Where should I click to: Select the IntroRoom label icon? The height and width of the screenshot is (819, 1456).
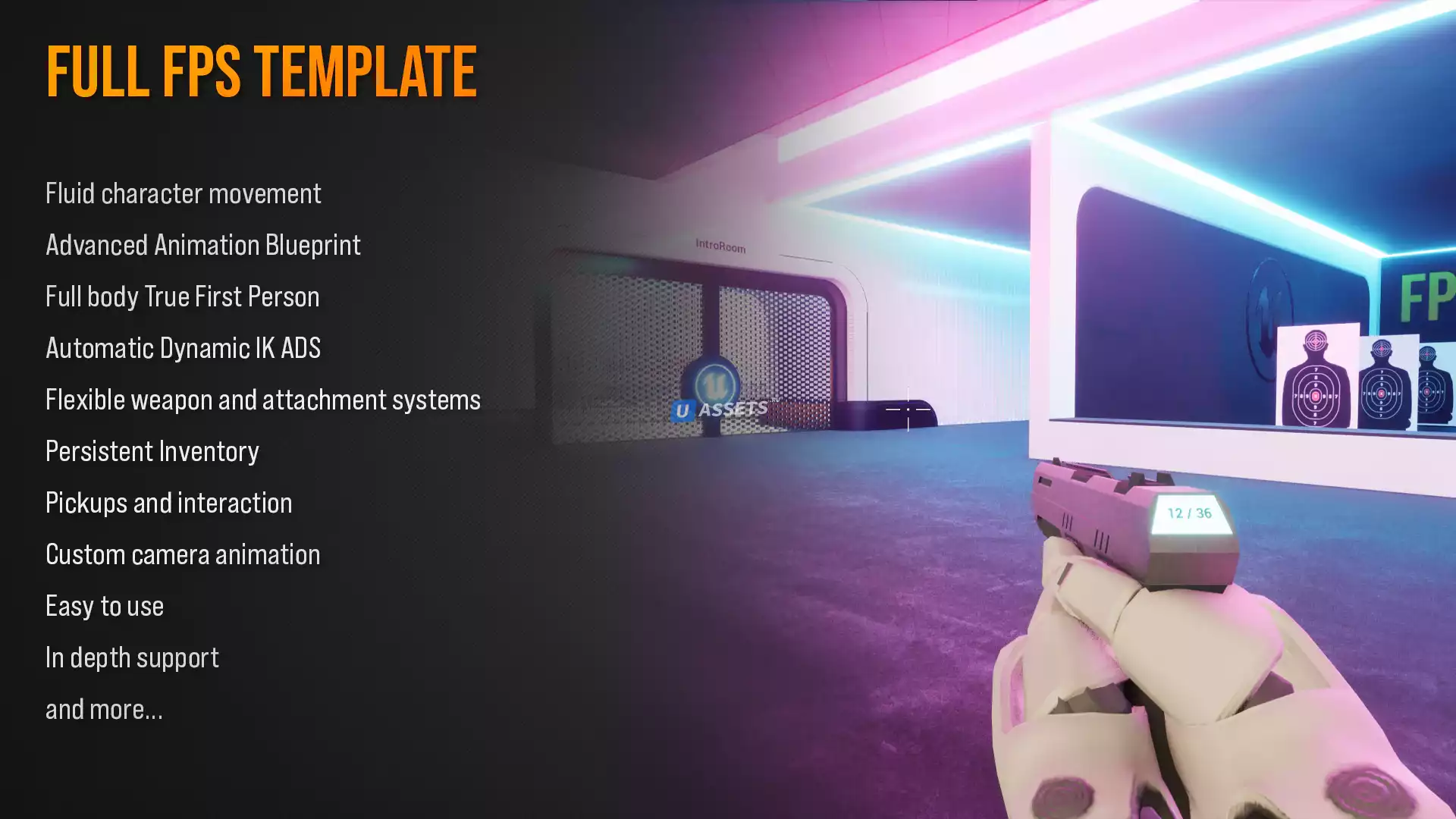click(x=719, y=246)
